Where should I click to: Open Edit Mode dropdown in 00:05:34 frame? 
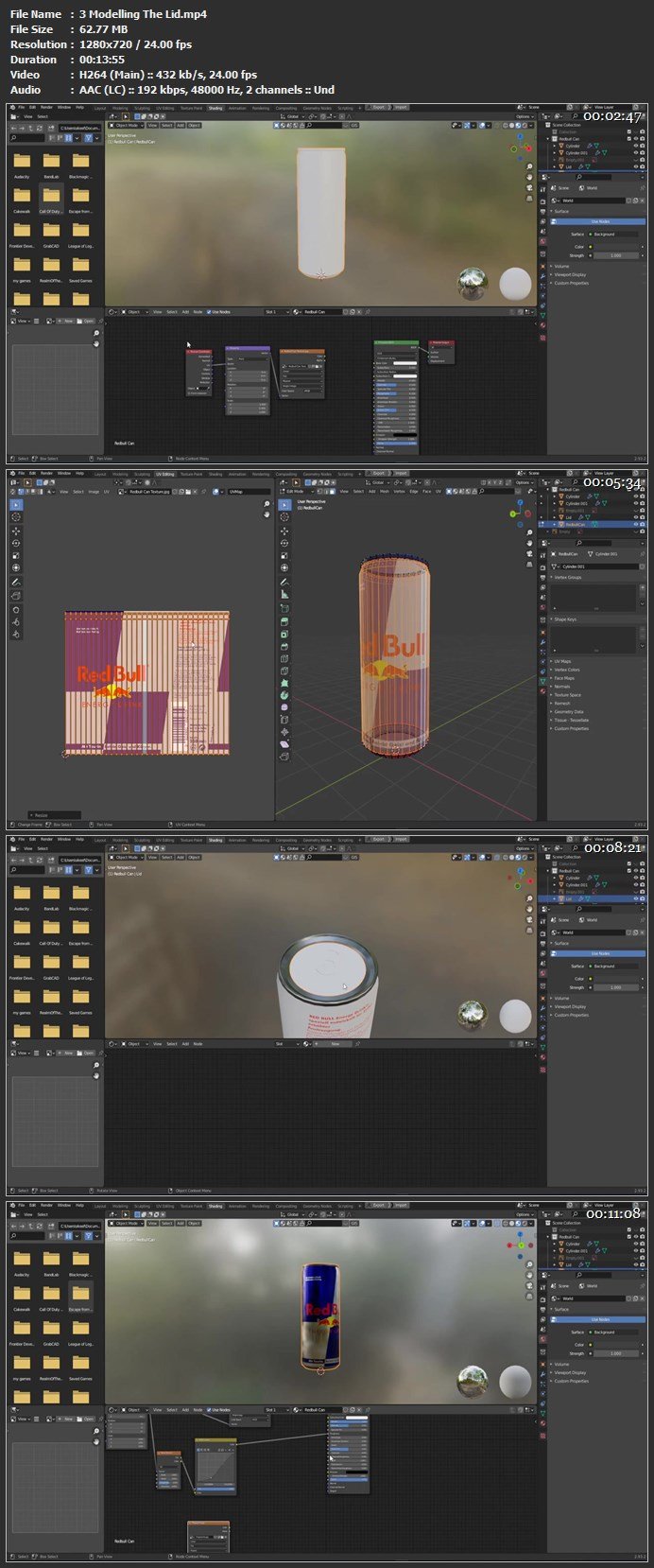[296, 492]
